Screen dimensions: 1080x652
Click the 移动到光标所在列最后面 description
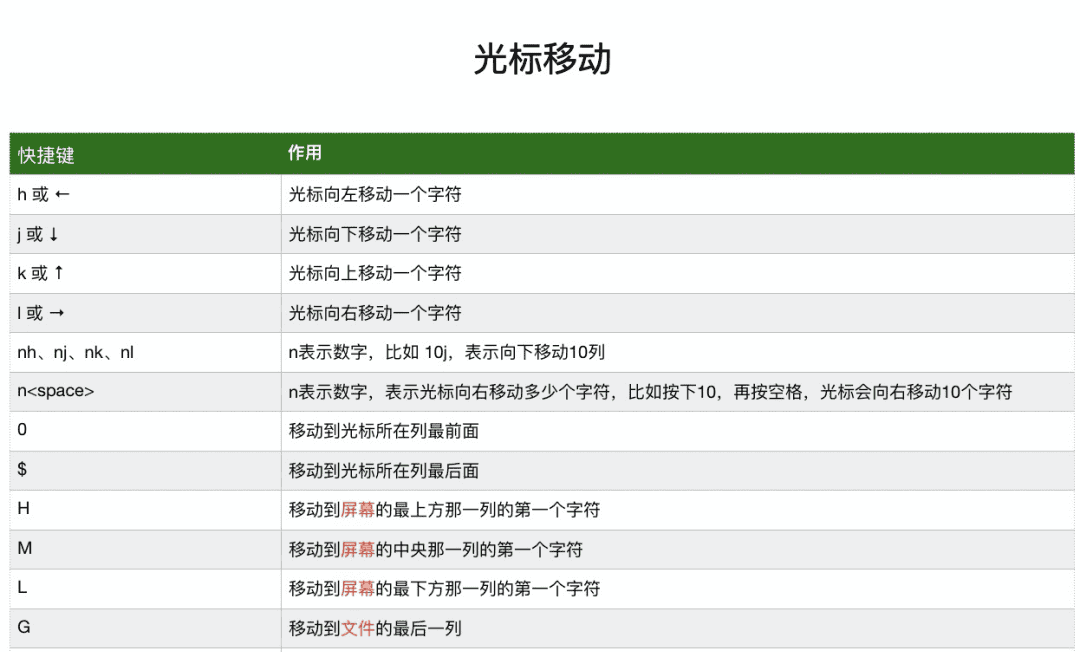tap(384, 470)
